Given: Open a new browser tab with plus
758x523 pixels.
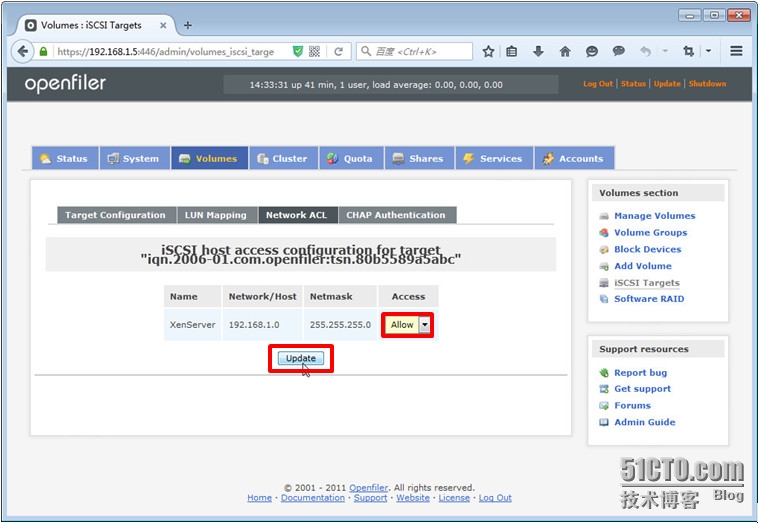Looking at the screenshot, I should click(x=188, y=25).
